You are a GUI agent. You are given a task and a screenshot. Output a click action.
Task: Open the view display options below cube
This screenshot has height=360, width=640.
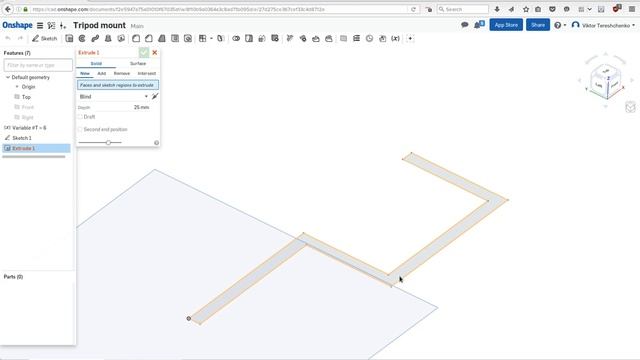(630, 107)
